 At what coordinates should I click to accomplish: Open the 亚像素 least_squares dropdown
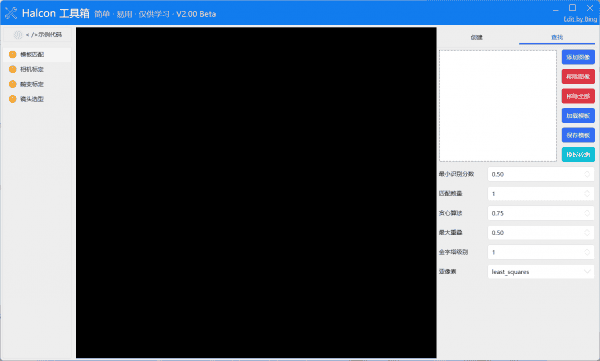click(x=541, y=272)
